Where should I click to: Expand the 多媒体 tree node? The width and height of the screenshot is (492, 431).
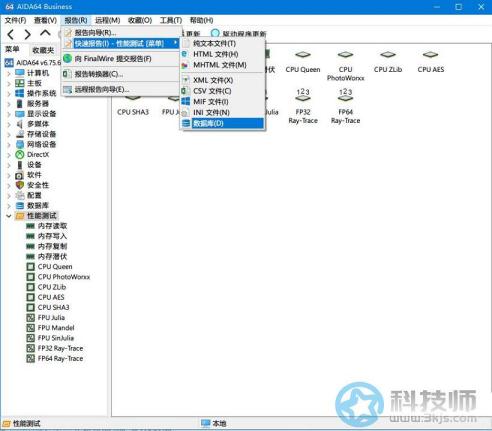(9, 124)
